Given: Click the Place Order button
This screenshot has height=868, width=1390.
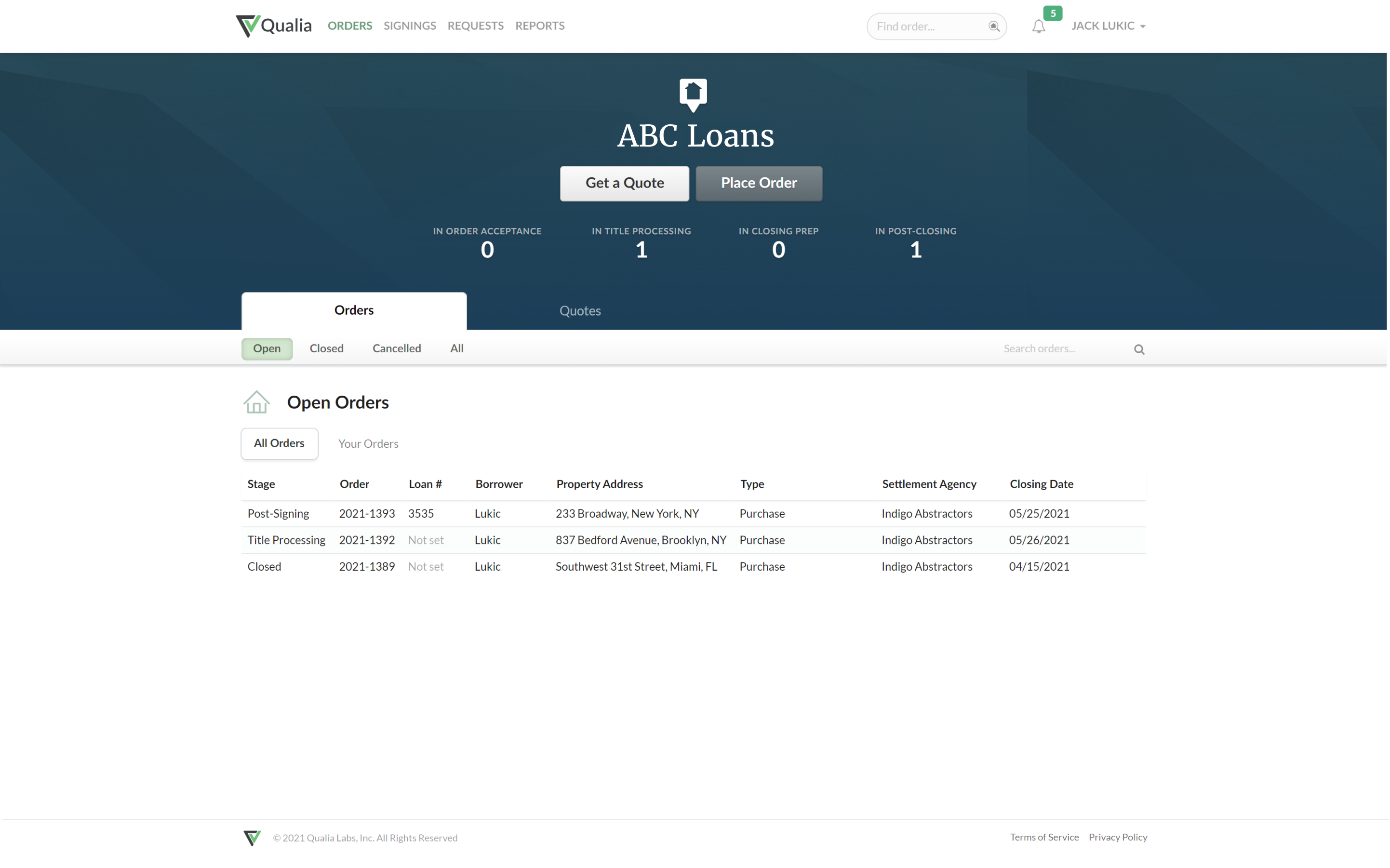Looking at the screenshot, I should 759,183.
